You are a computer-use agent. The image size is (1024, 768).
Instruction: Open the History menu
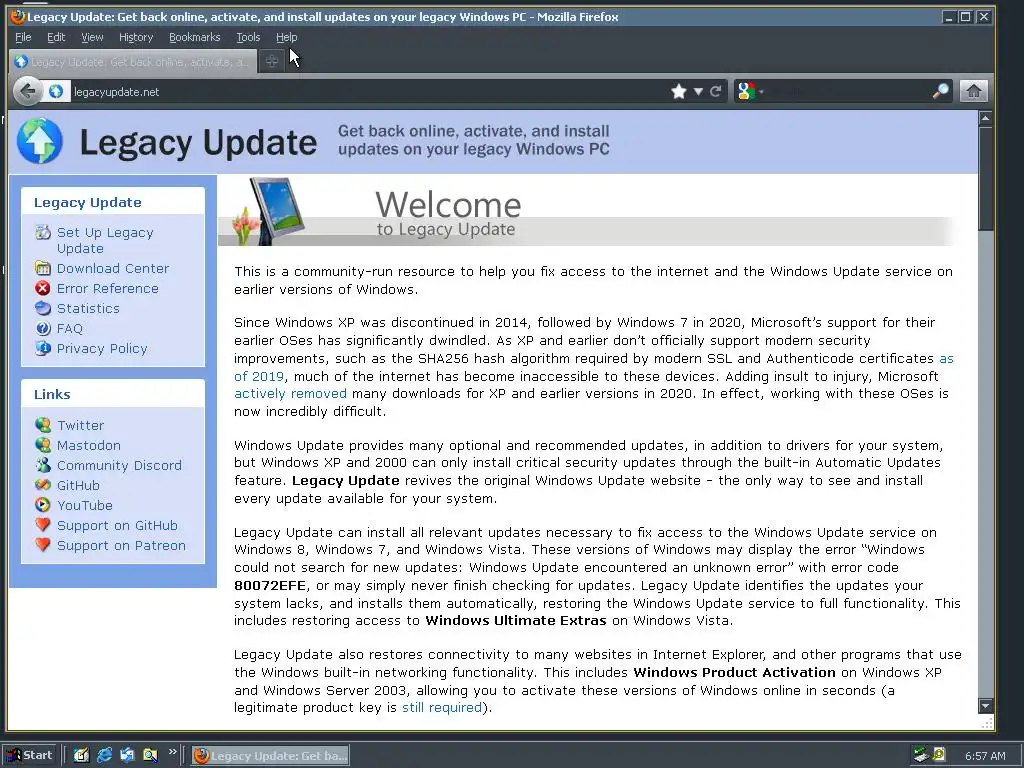click(x=136, y=37)
